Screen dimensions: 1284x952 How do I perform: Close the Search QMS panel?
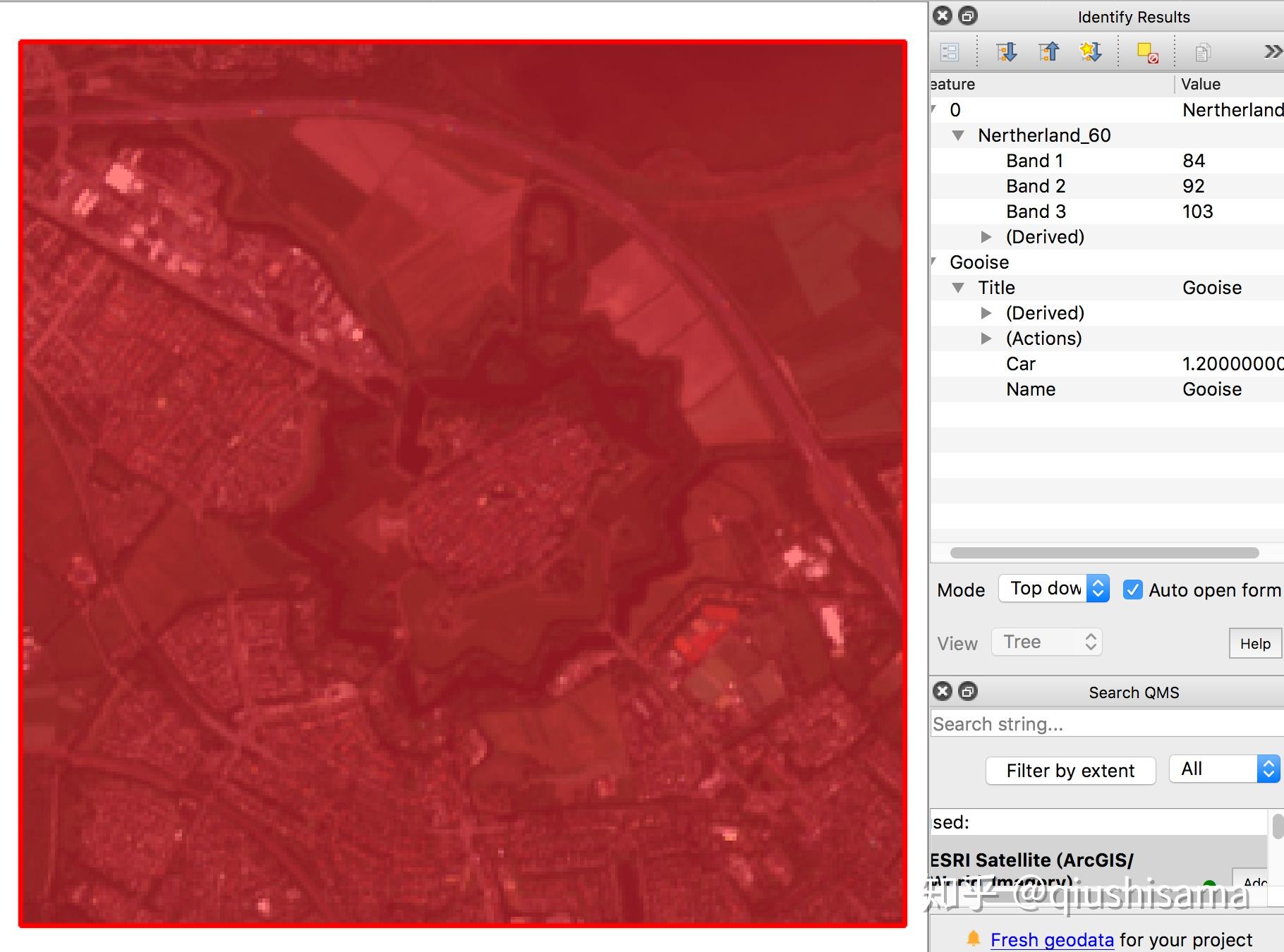(943, 691)
